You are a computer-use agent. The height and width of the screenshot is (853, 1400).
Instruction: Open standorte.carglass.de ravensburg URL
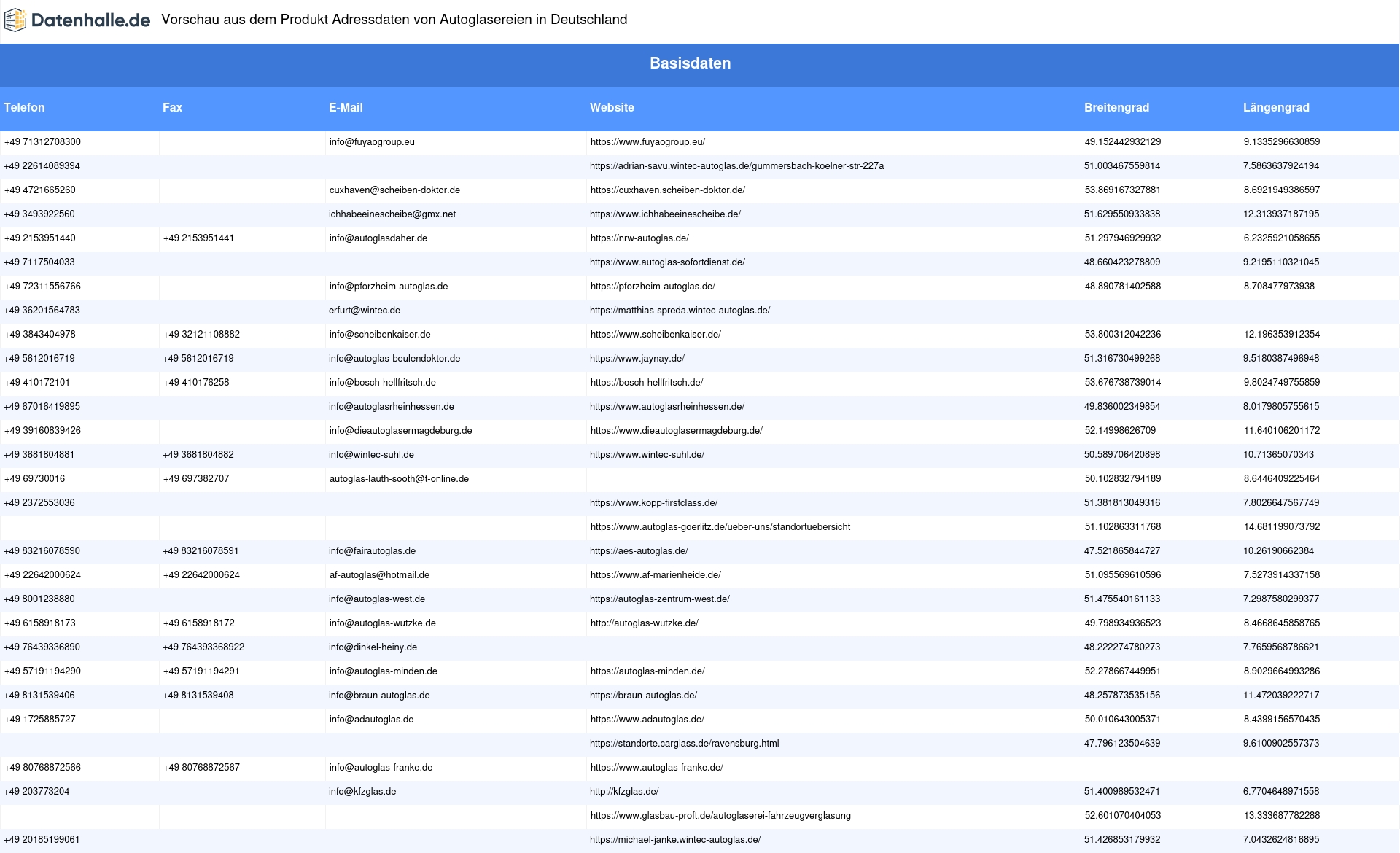[x=684, y=744]
